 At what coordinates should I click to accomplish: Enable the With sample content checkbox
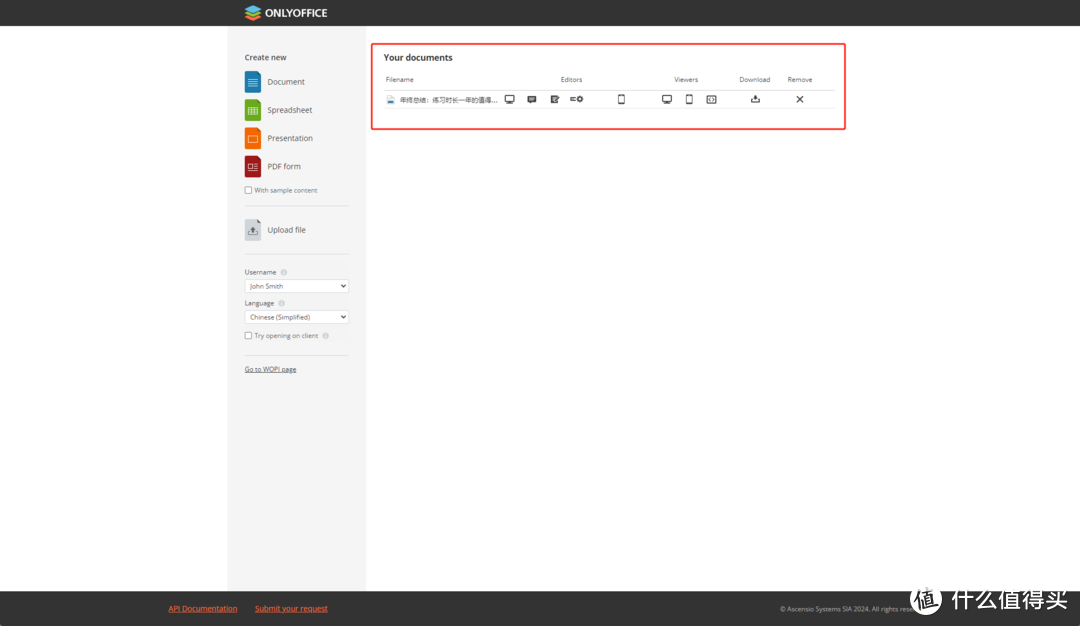click(x=249, y=190)
